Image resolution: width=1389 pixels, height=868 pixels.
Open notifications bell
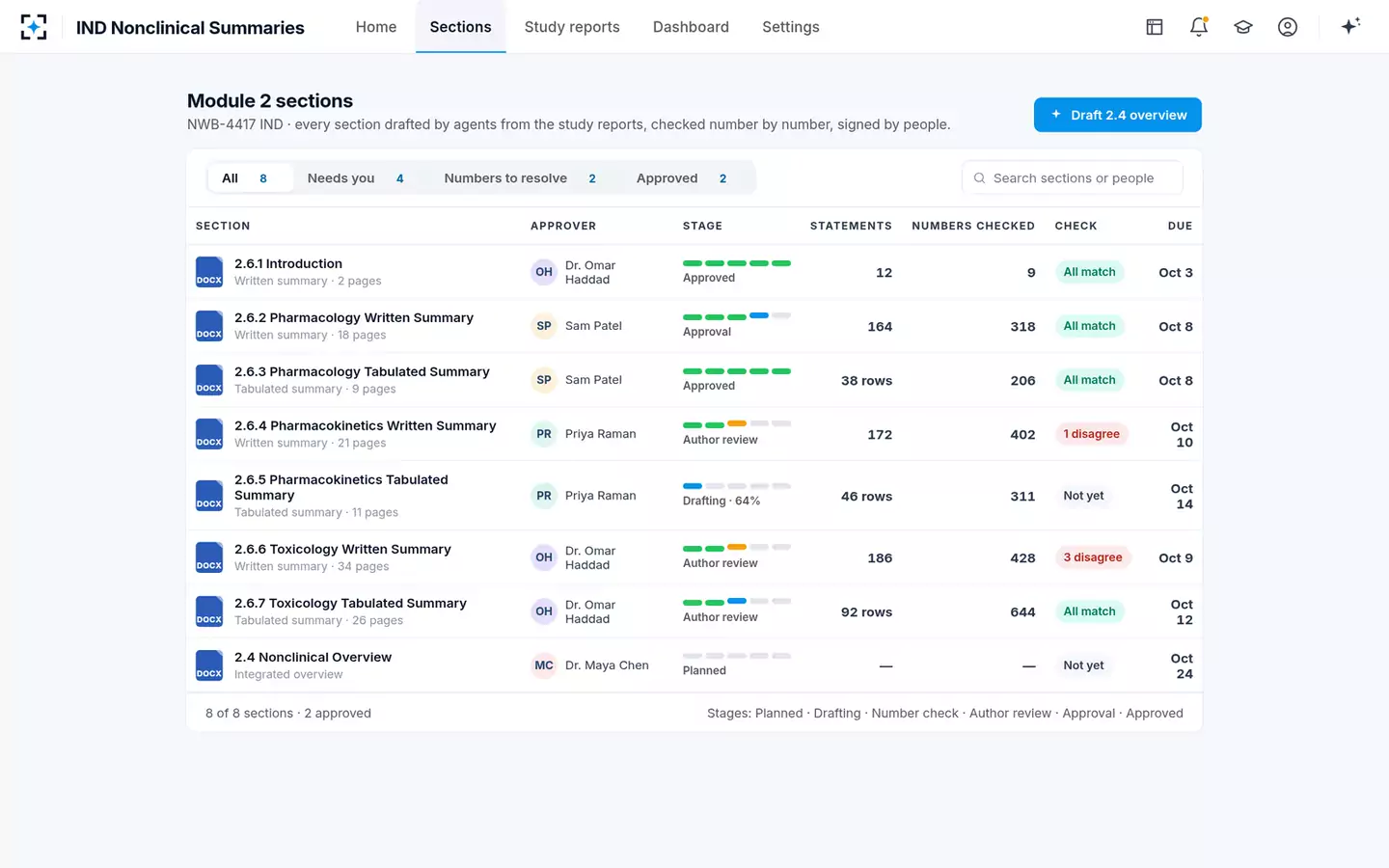(x=1199, y=27)
